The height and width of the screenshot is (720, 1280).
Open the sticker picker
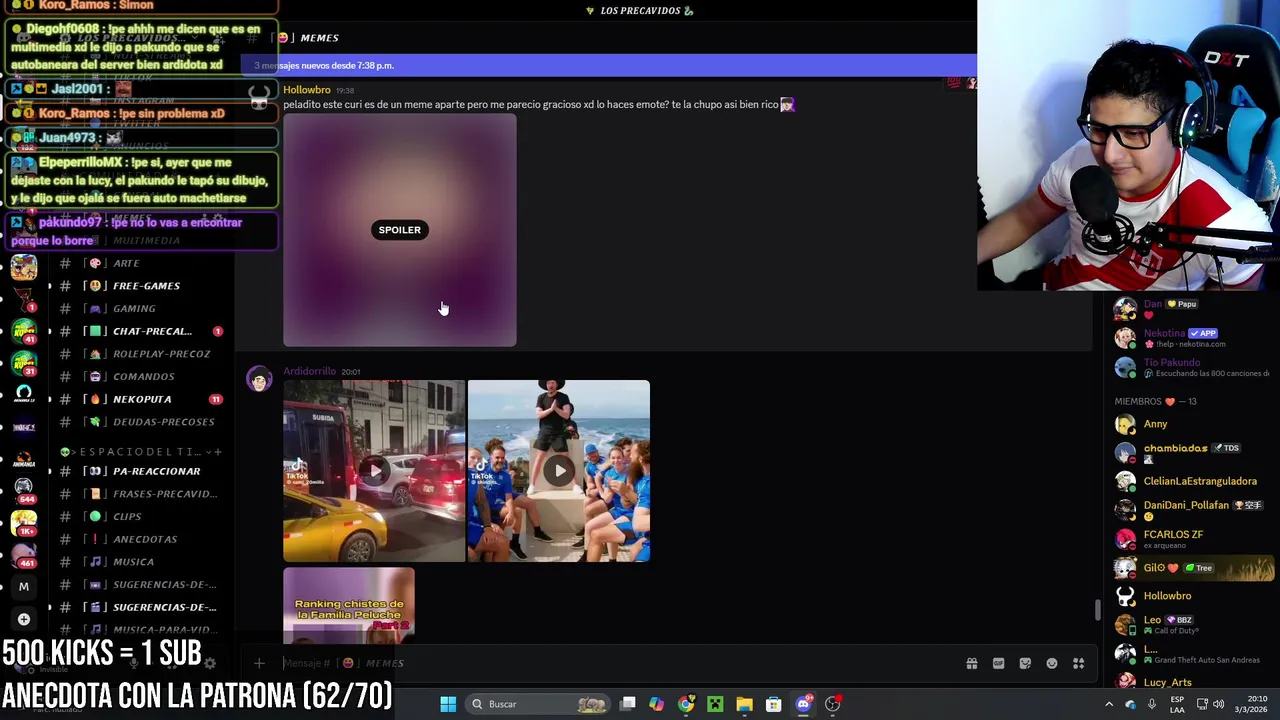[x=1025, y=663]
